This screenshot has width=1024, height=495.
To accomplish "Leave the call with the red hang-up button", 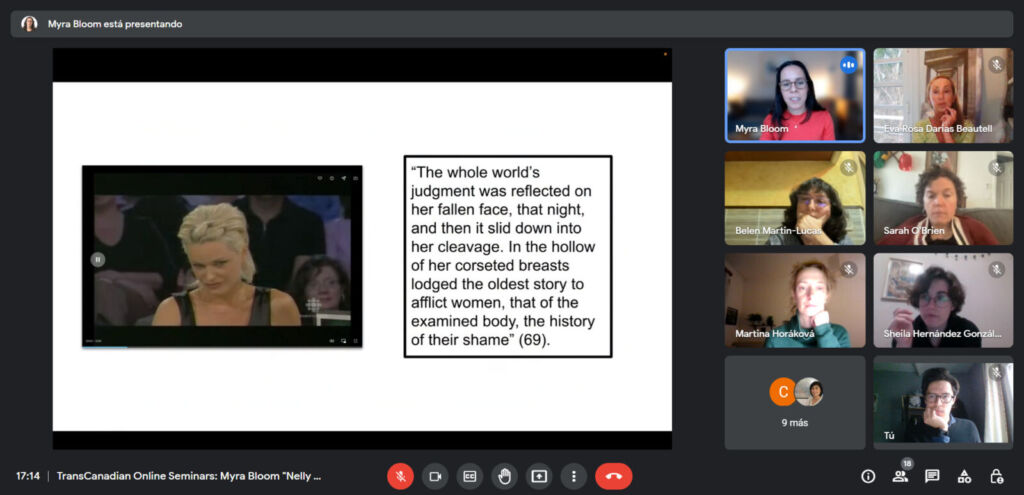I will pyautogui.click(x=613, y=476).
